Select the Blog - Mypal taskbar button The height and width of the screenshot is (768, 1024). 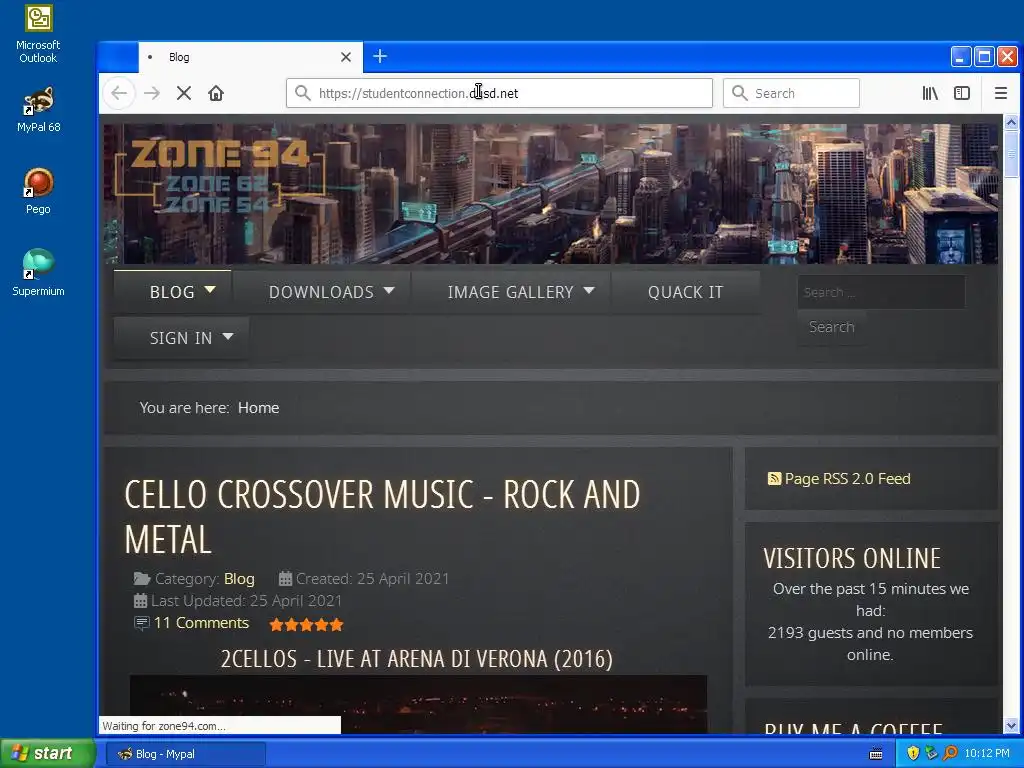[x=185, y=754]
